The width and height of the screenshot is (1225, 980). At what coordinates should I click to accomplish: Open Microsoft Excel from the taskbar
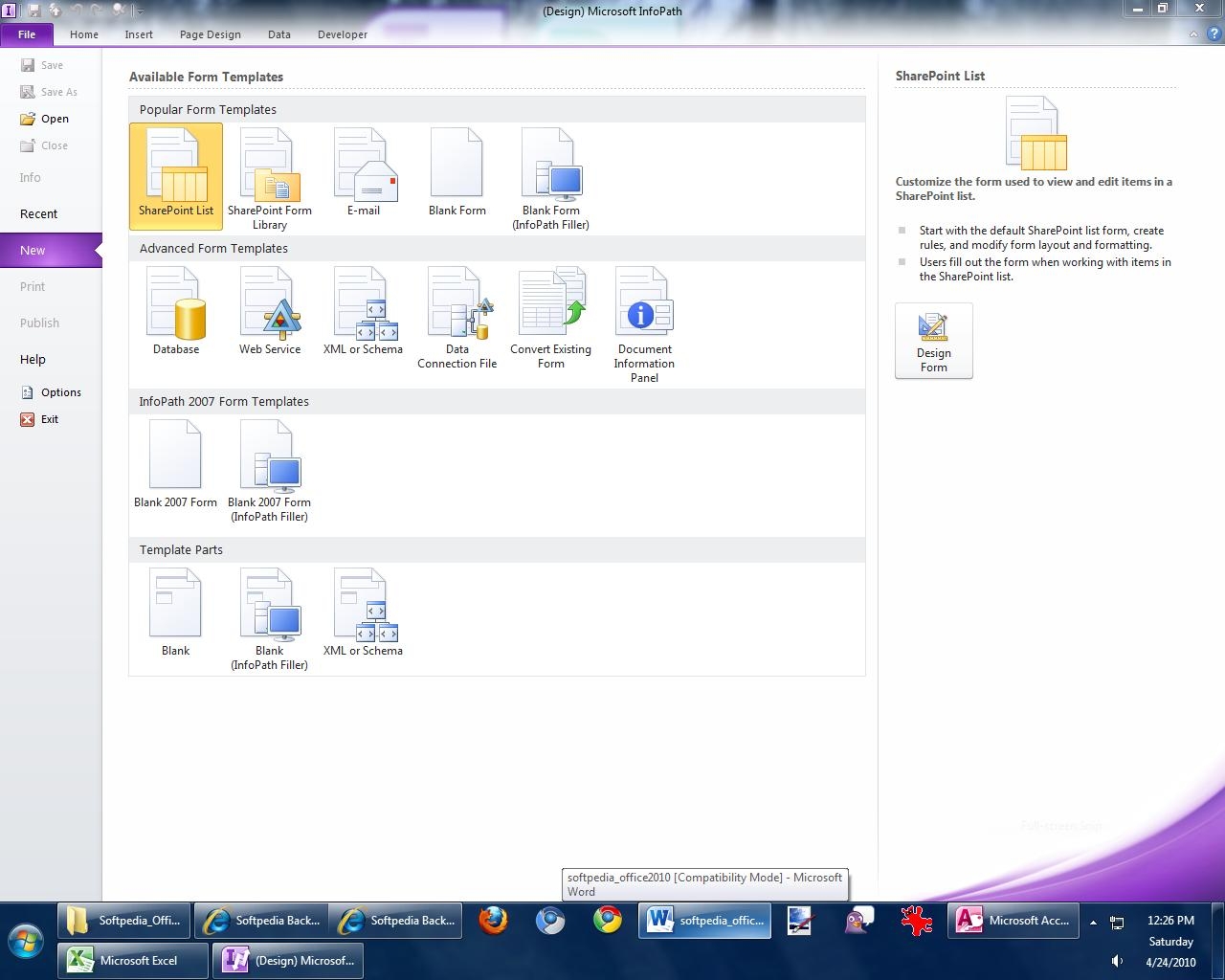pos(133,961)
